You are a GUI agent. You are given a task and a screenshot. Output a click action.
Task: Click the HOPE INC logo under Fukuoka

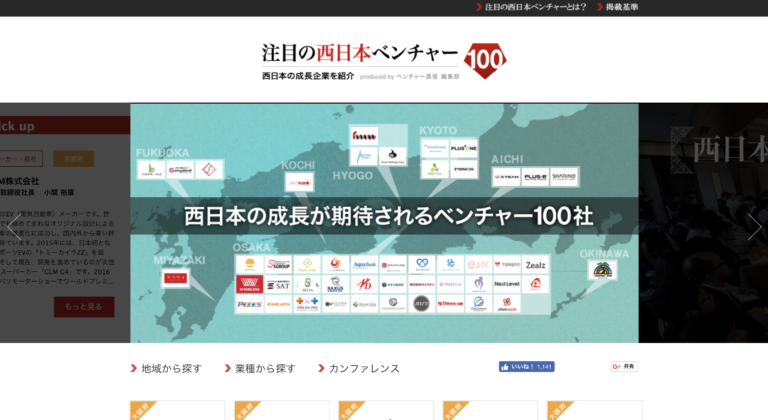[x=151, y=170]
